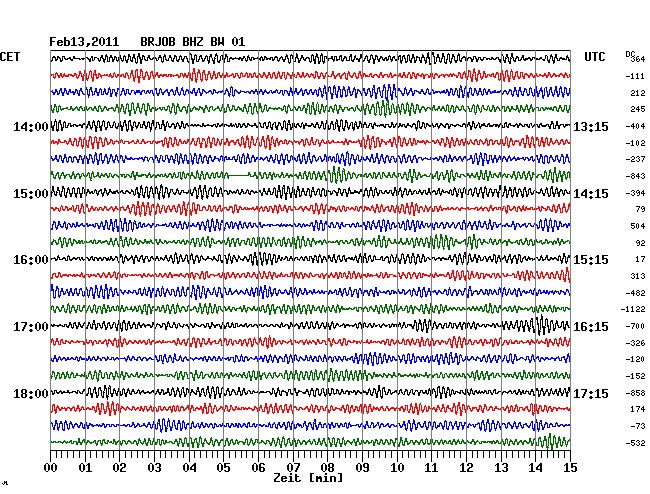Select minute tick label 01
This screenshot has width=650, height=494.
tap(85, 467)
